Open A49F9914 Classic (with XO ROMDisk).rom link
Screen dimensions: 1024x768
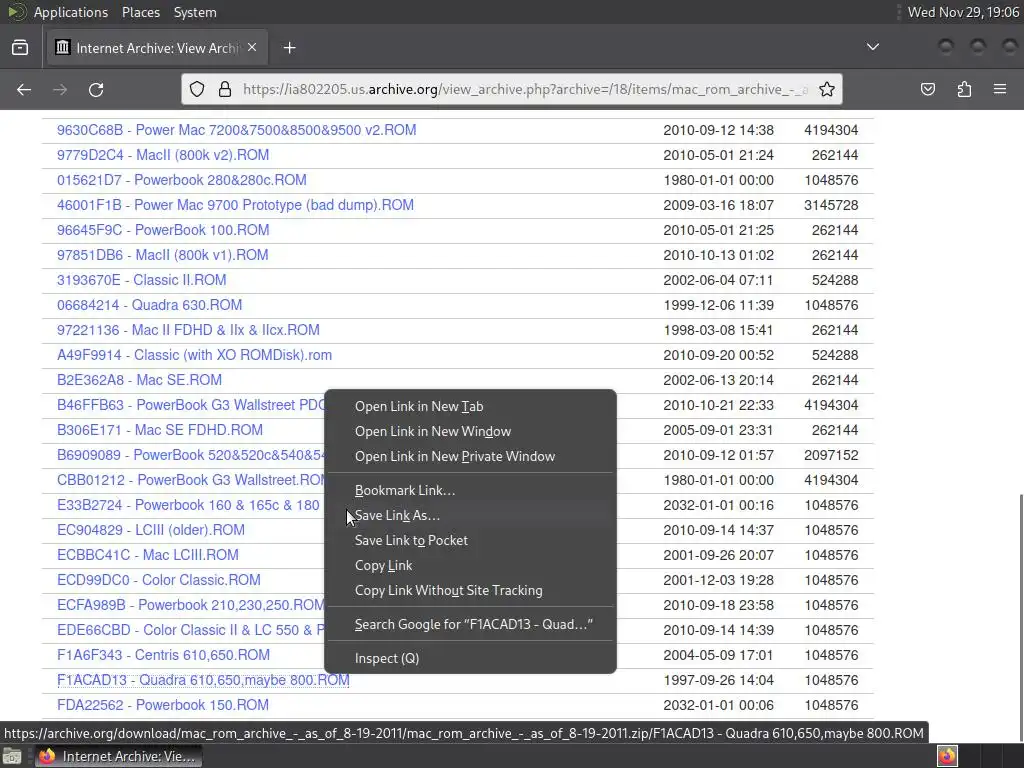click(194, 355)
